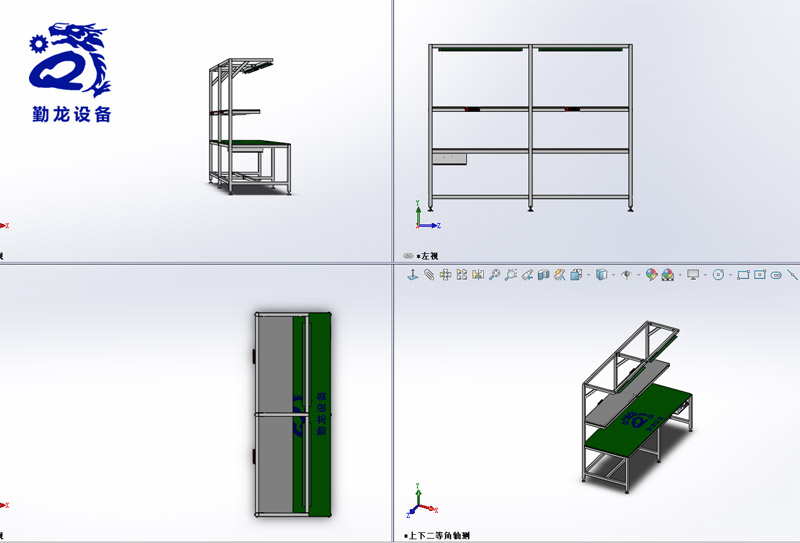Viewport: 800px width, 543px height.
Task: Toggle the chain link icon in view toolbar
Action: tap(777, 274)
